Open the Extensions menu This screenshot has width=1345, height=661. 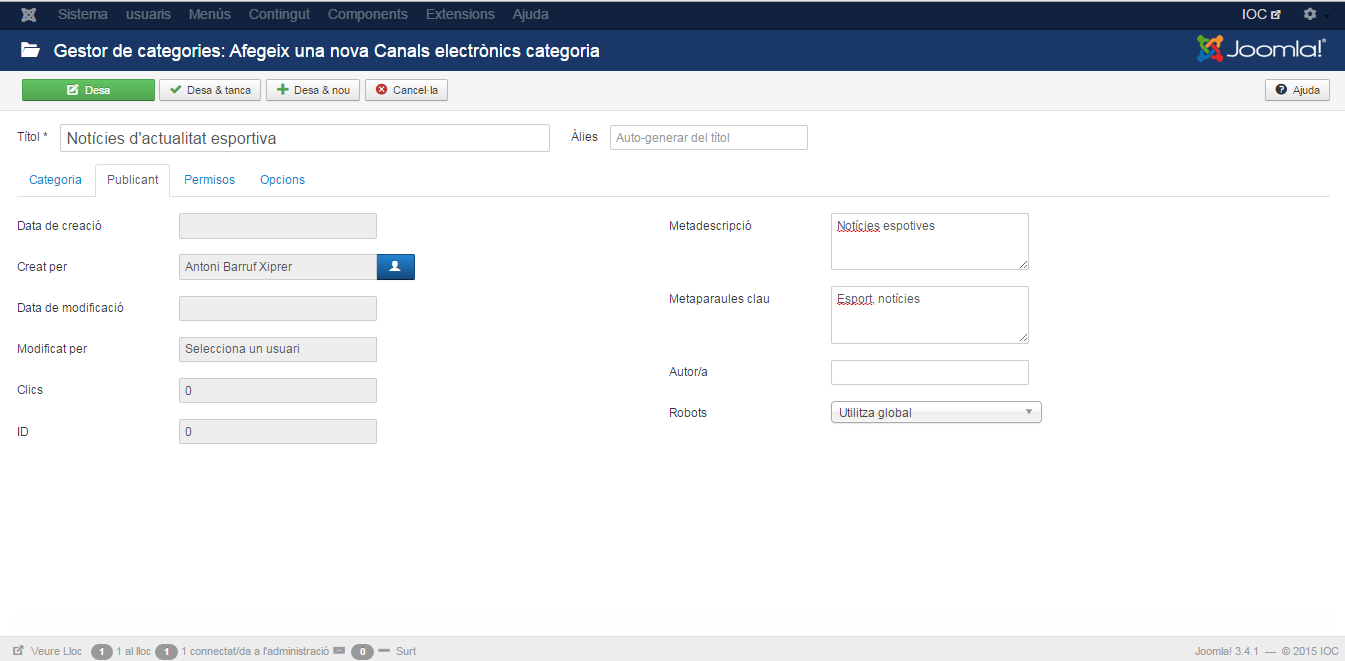pyautogui.click(x=460, y=15)
